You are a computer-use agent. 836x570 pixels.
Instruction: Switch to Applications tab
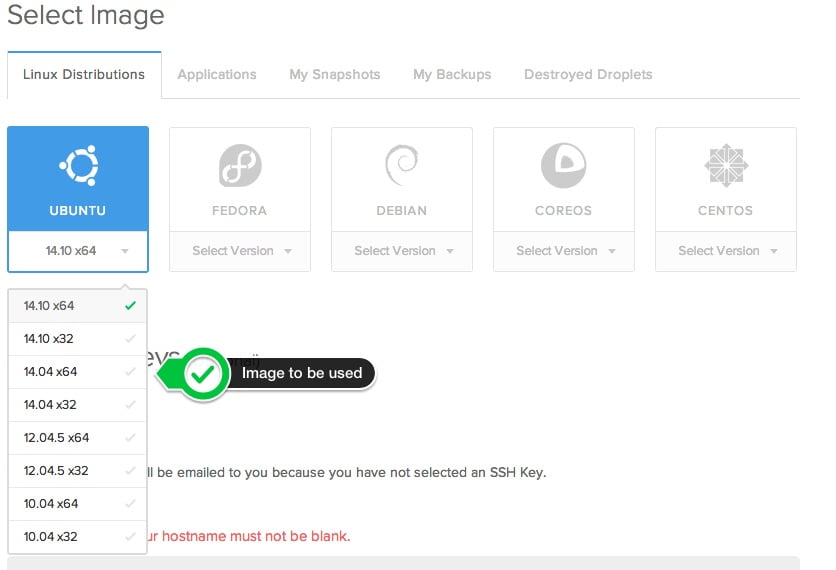click(217, 75)
